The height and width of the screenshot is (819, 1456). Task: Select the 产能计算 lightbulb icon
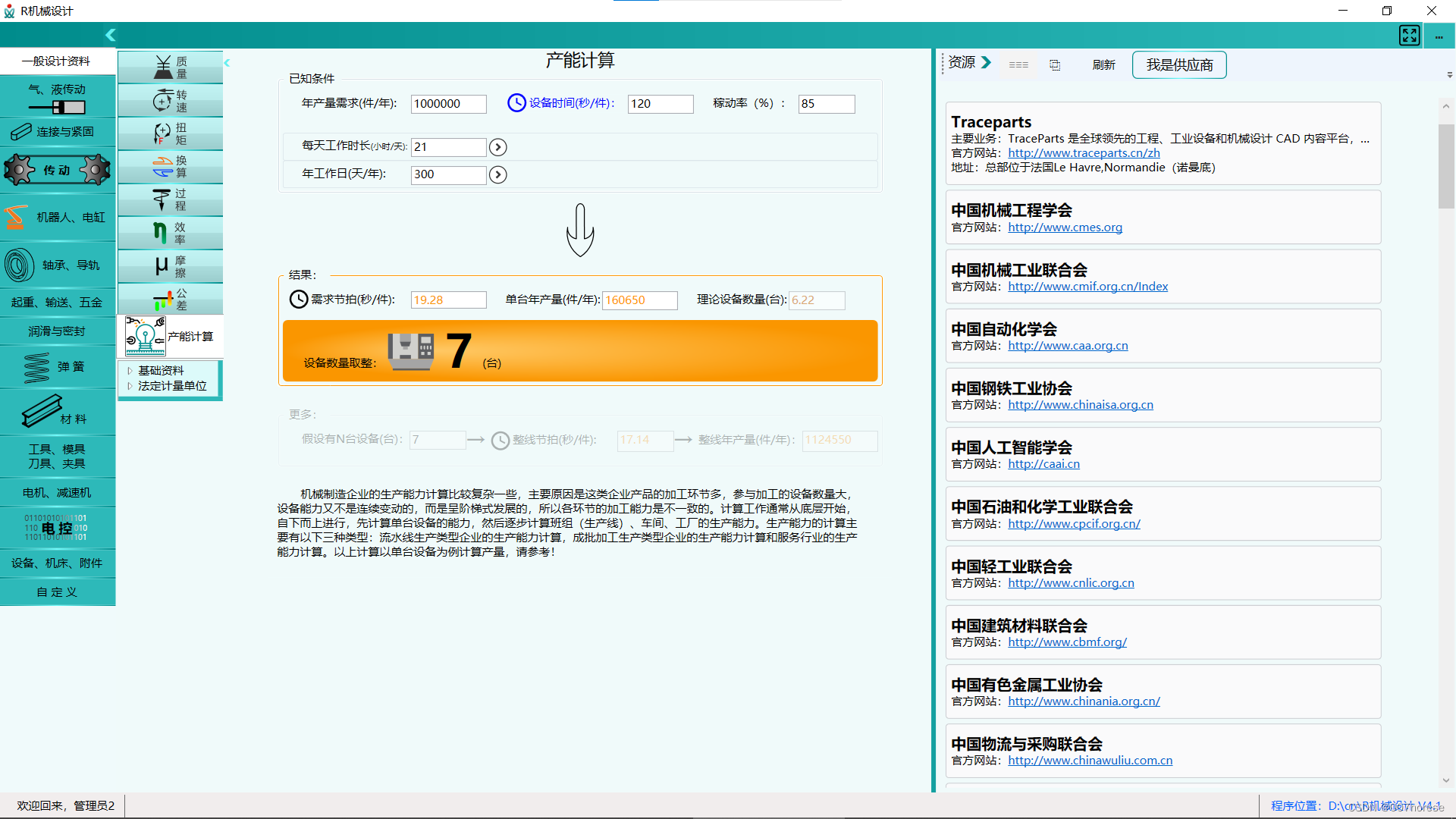pos(146,336)
